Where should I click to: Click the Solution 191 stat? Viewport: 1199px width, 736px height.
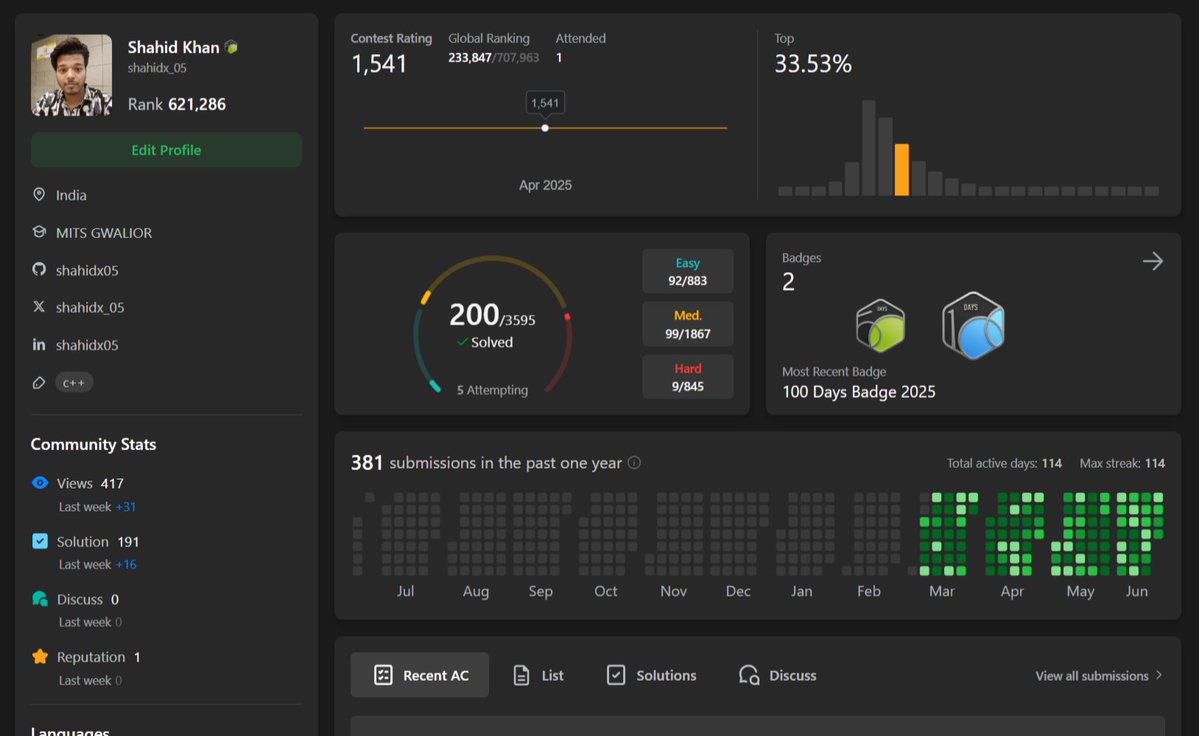coord(98,541)
